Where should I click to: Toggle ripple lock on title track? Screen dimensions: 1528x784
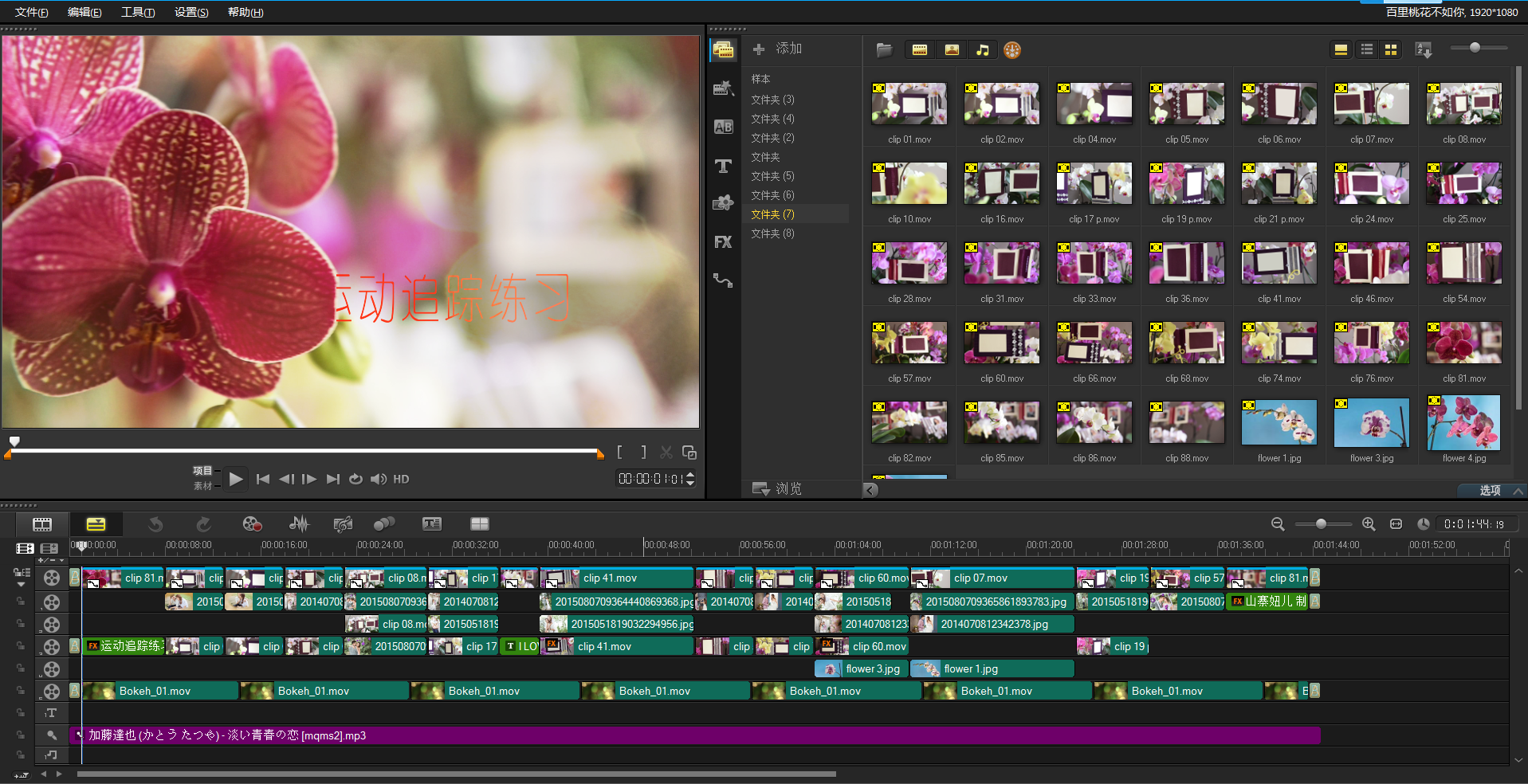click(x=20, y=712)
